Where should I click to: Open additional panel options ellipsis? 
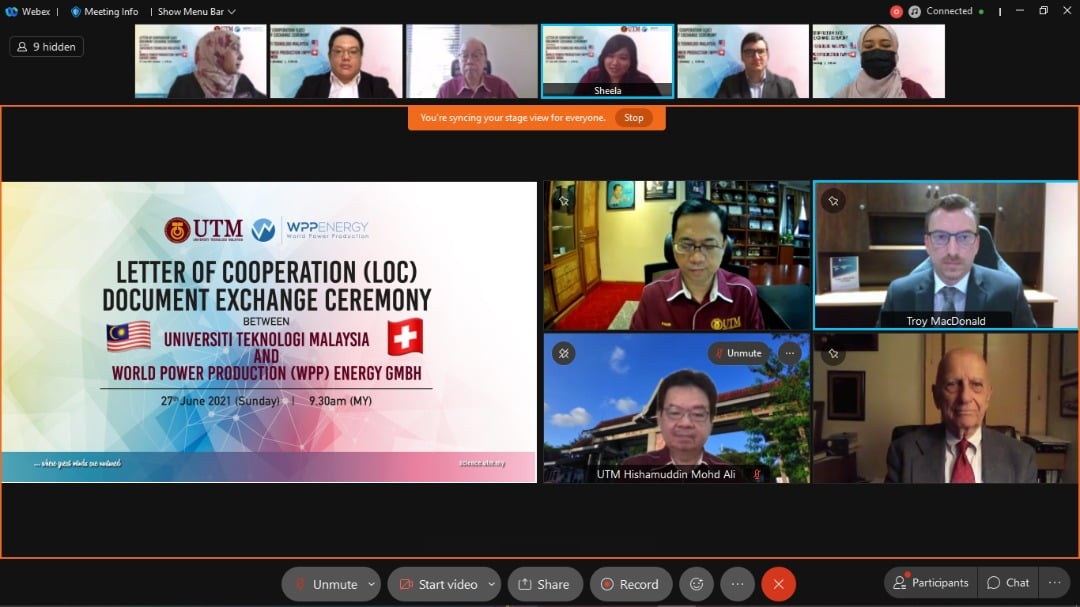(1055, 583)
